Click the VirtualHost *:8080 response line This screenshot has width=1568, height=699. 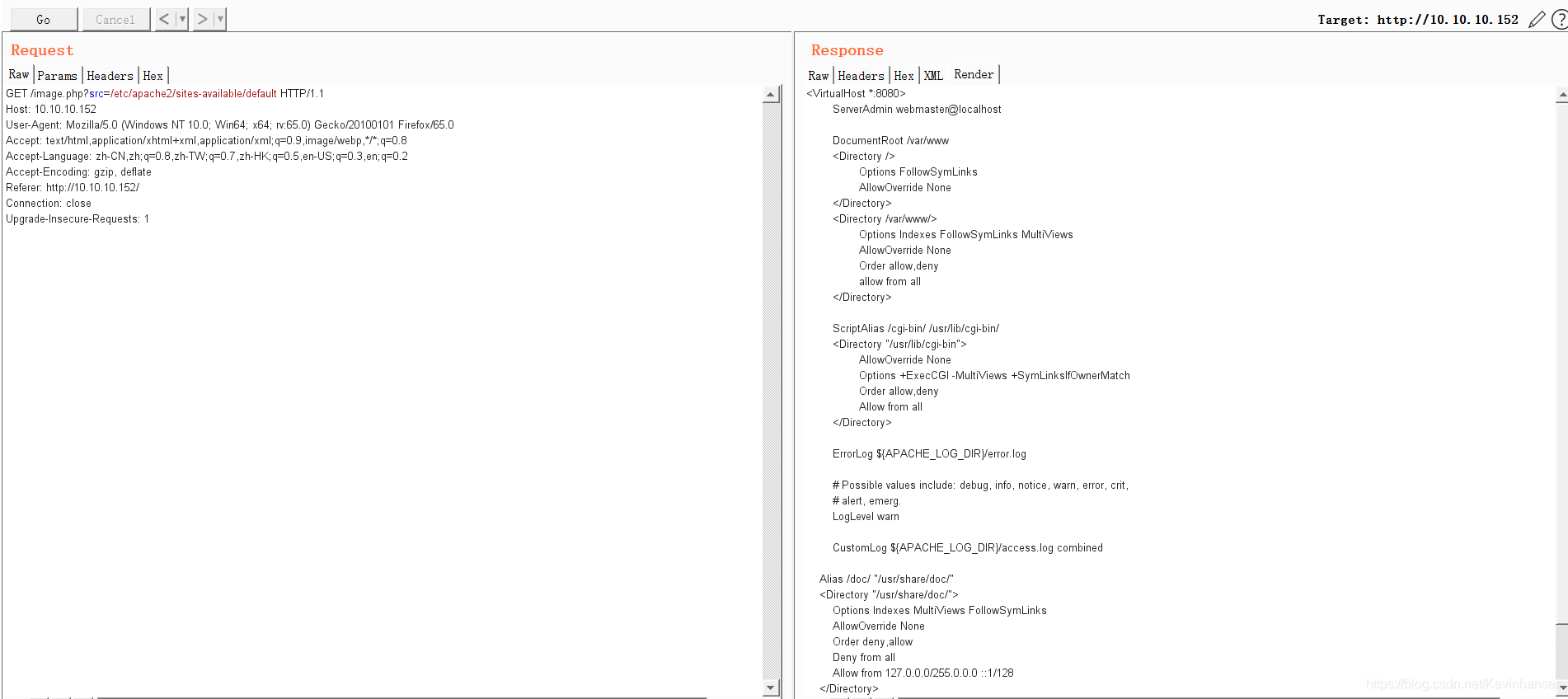[x=856, y=93]
